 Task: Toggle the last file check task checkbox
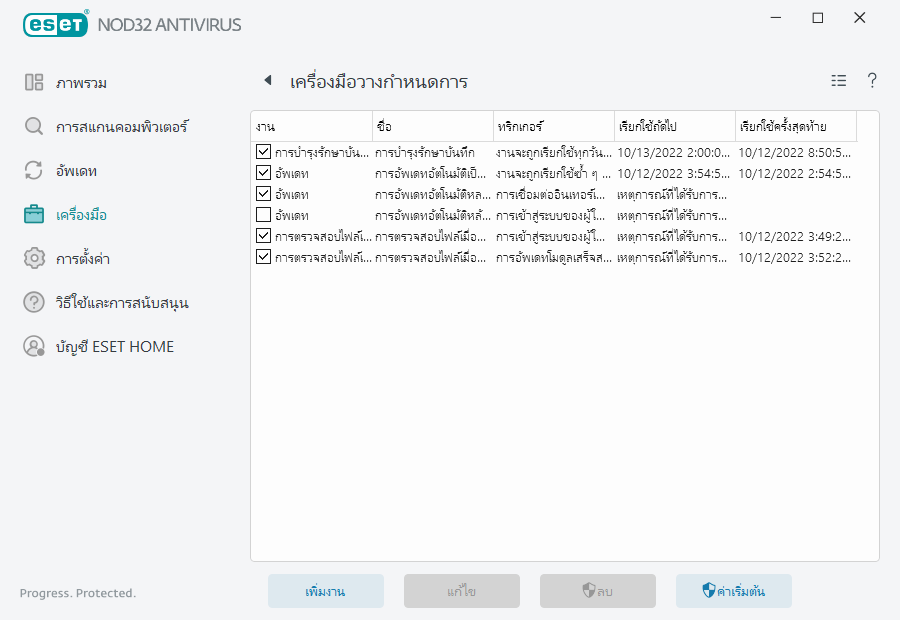point(263,257)
